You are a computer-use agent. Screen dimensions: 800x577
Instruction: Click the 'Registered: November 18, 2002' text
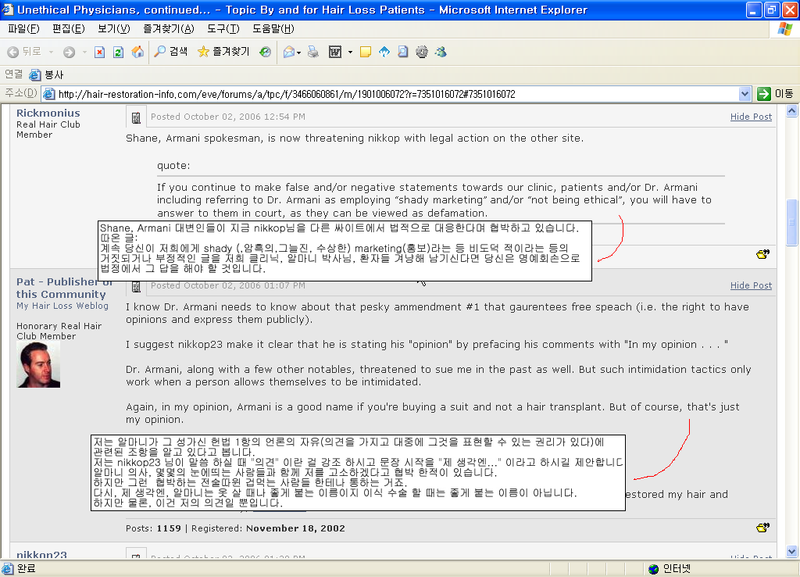pos(268,529)
